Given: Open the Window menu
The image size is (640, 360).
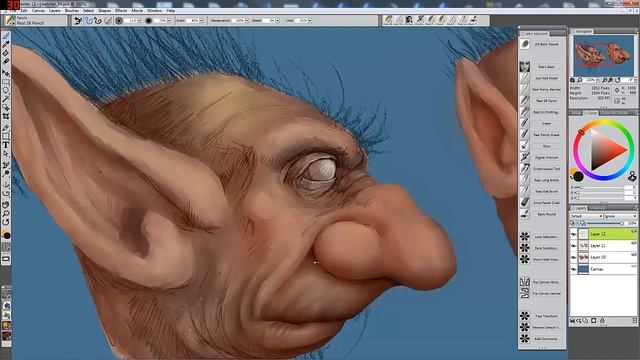Looking at the screenshot, I should pos(154,11).
